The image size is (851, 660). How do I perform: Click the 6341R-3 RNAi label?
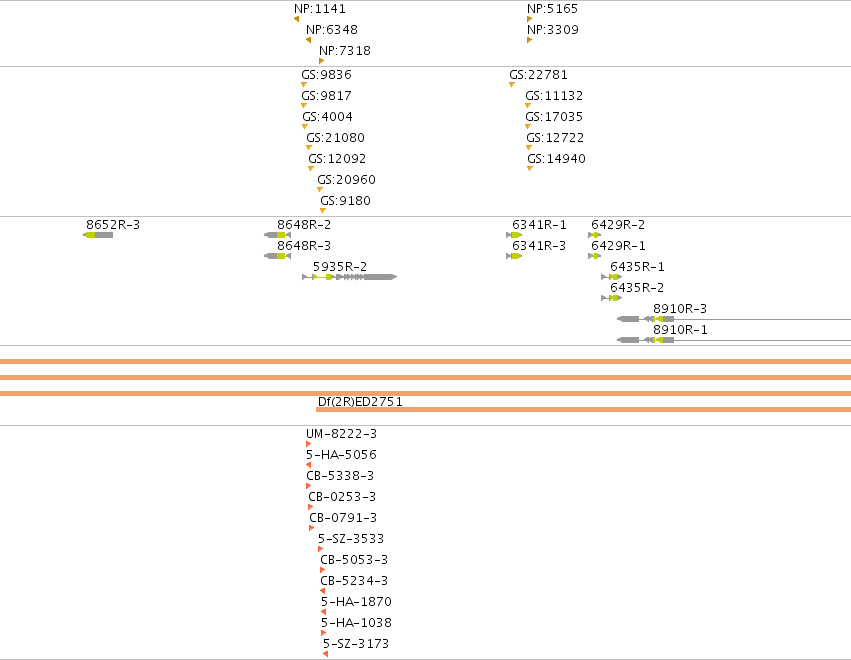[539, 246]
